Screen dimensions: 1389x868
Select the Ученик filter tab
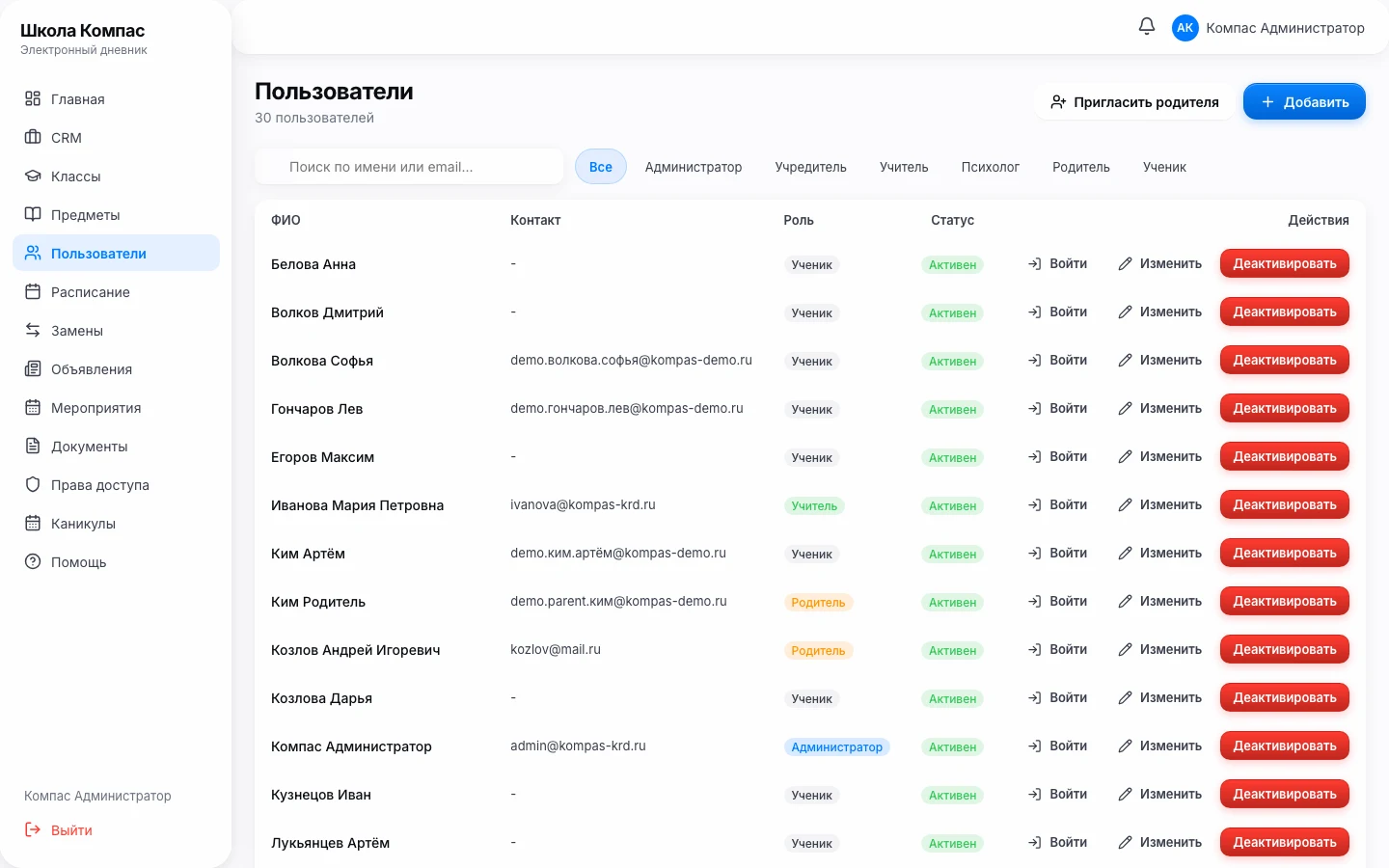pyautogui.click(x=1164, y=167)
